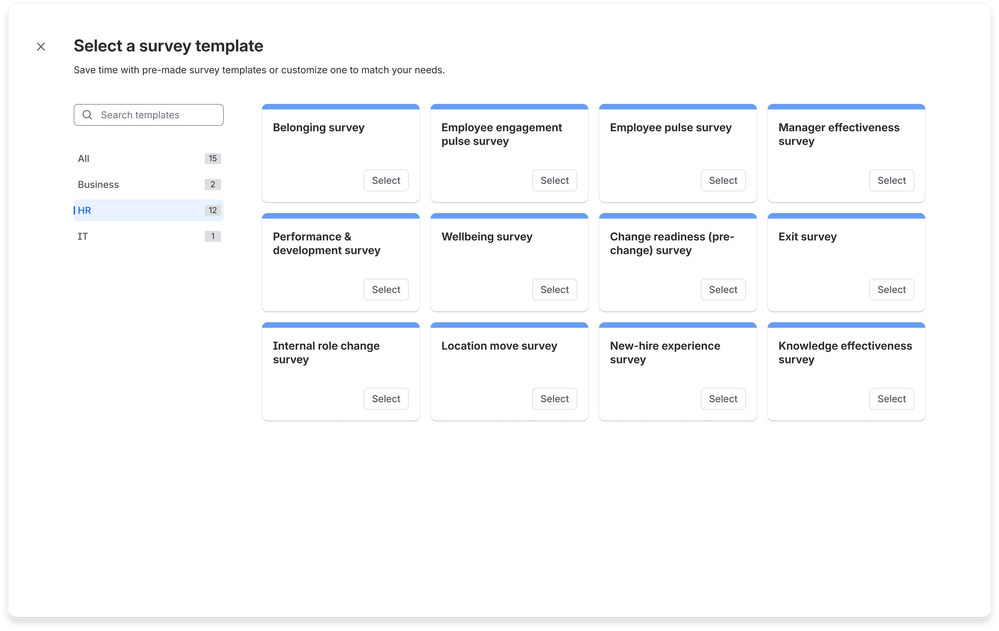This screenshot has width=999, height=631.
Task: Choose the Employee engagement pulse survey
Action: 554,180
